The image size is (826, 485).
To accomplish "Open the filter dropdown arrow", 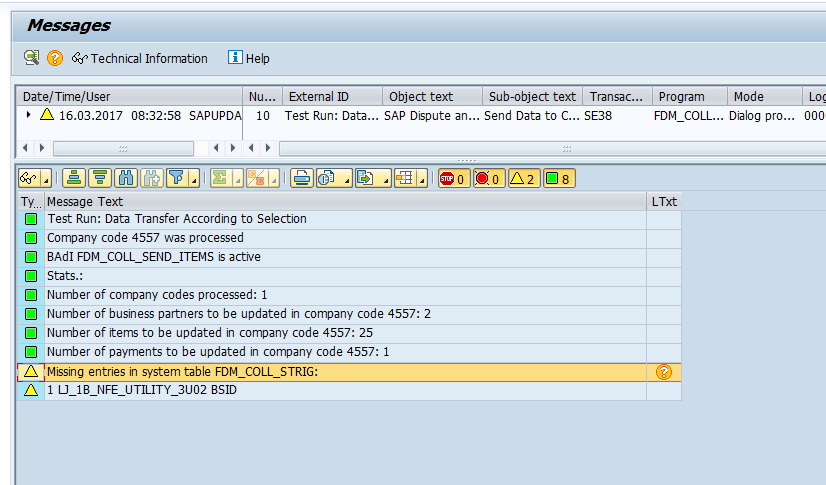I will [x=194, y=180].
